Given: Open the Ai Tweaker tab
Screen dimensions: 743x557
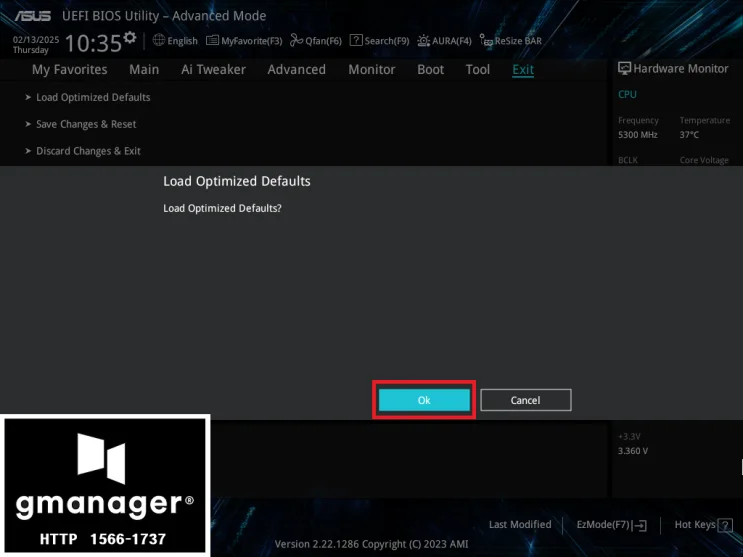Looking at the screenshot, I should click(213, 70).
